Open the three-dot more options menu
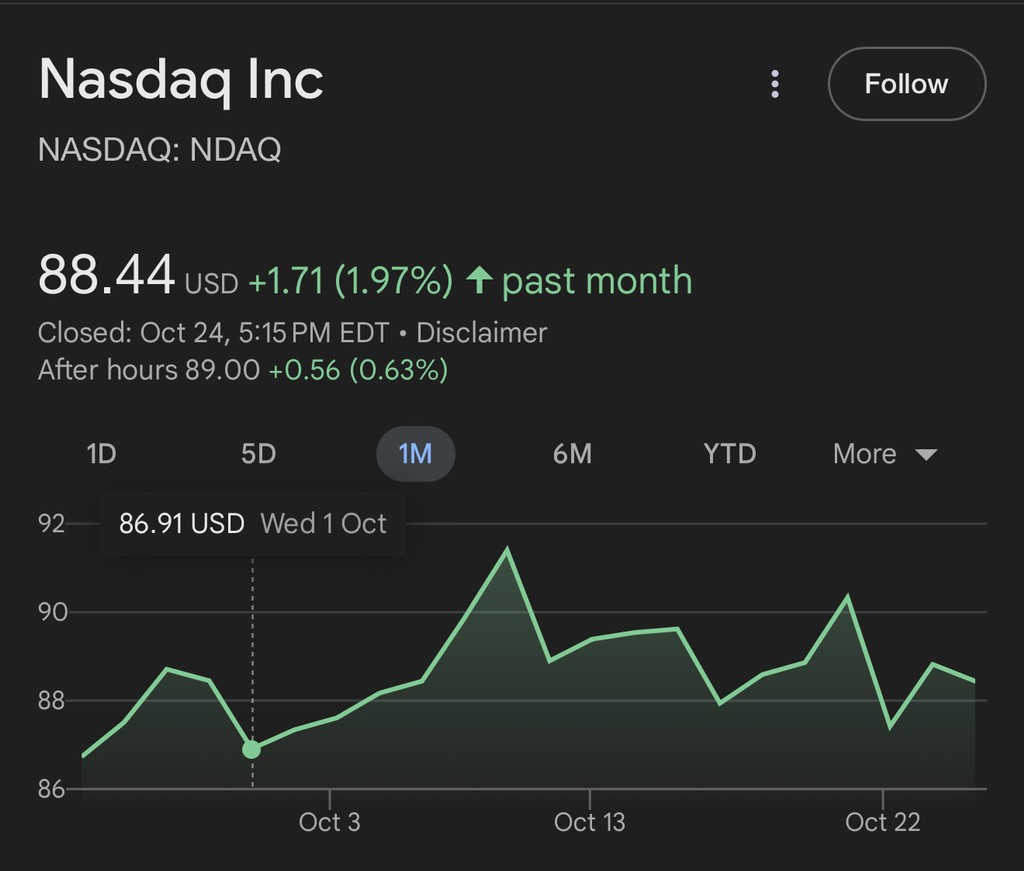 pyautogui.click(x=775, y=84)
